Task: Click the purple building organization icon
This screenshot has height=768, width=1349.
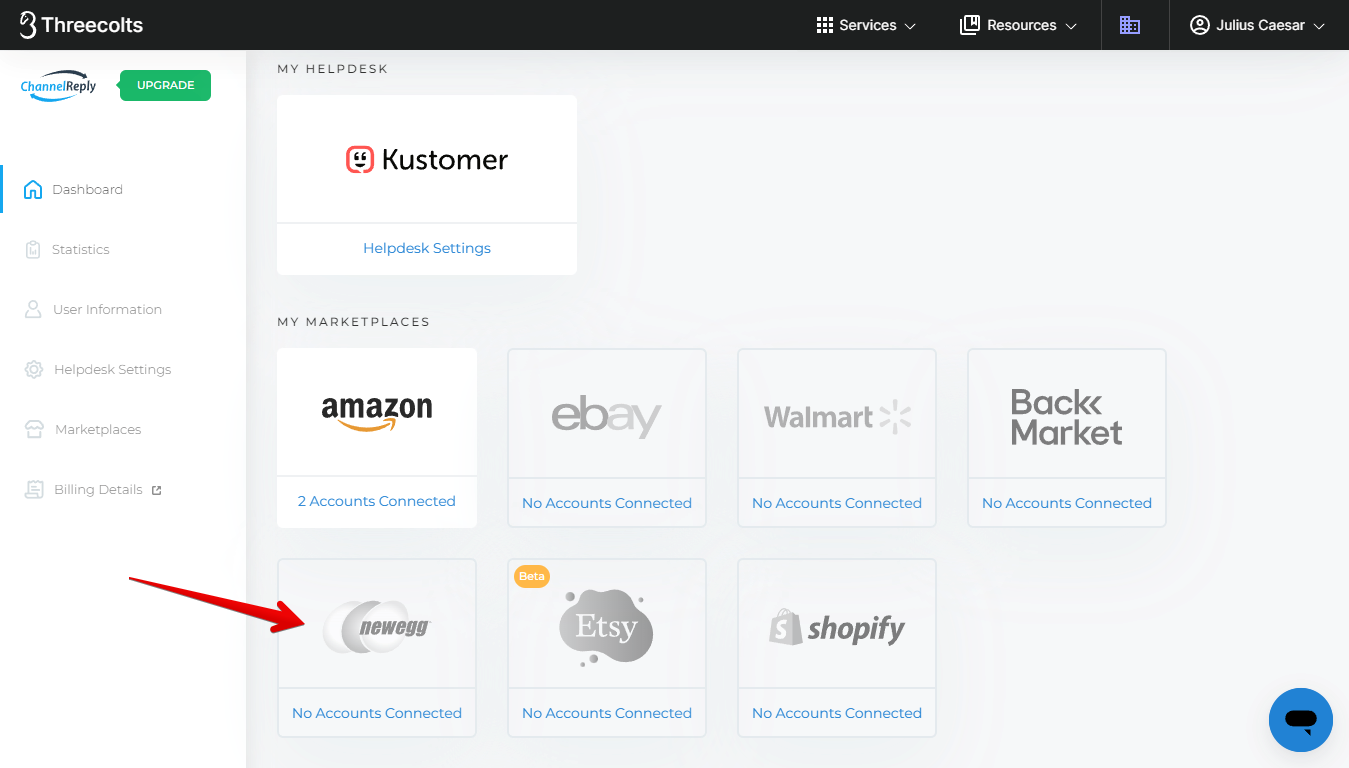Action: tap(1130, 25)
